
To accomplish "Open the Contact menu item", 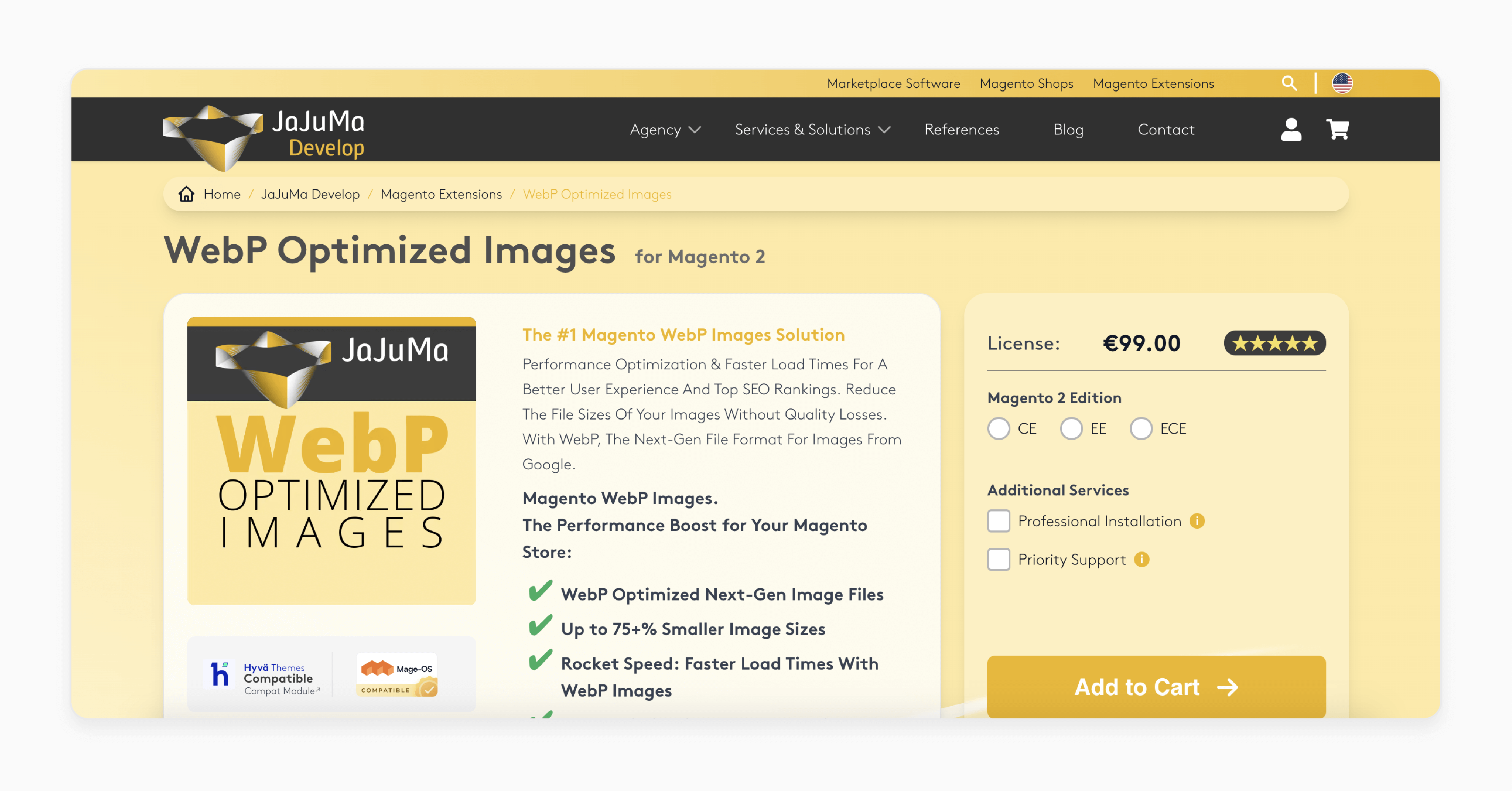I will click(x=1166, y=130).
